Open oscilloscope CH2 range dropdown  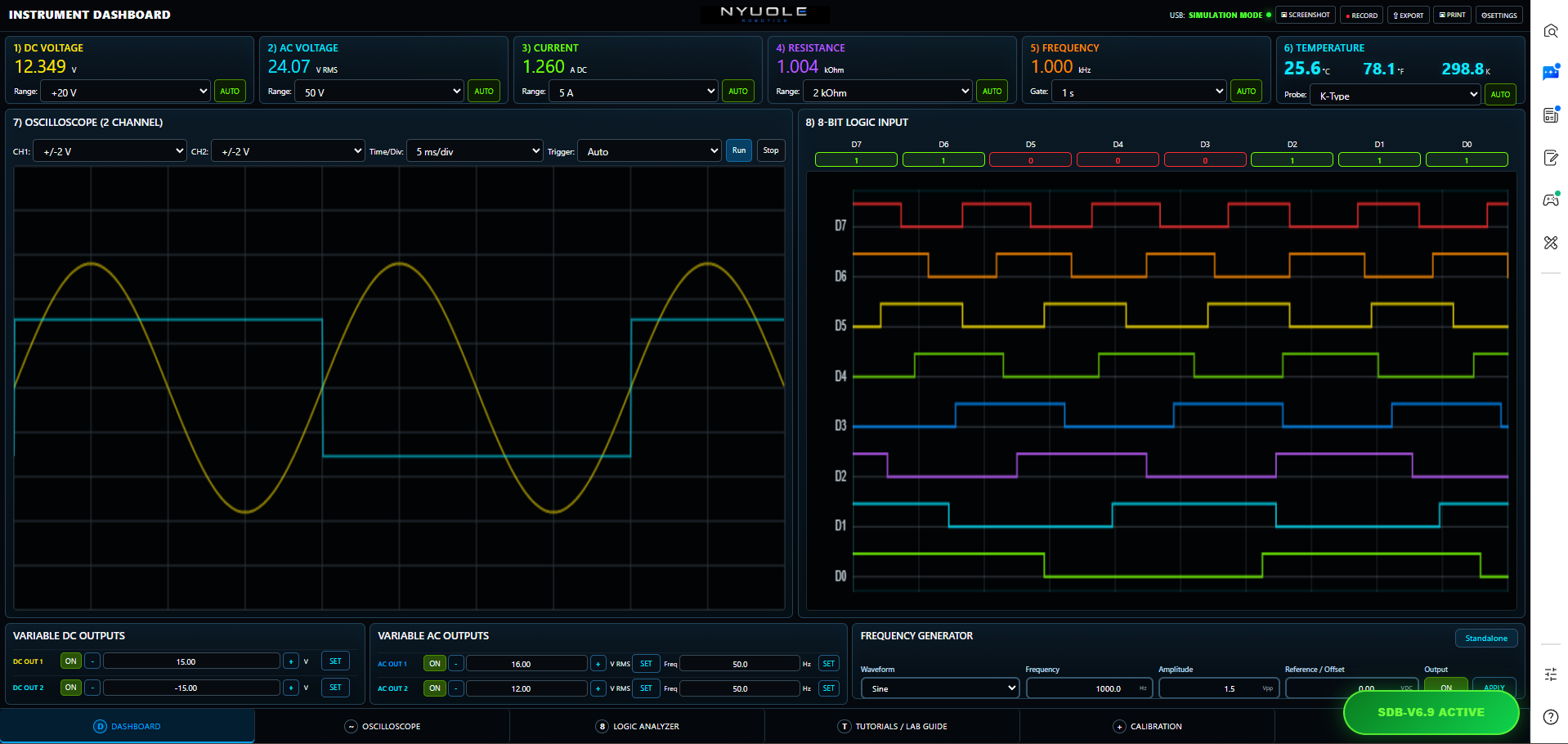(x=288, y=151)
